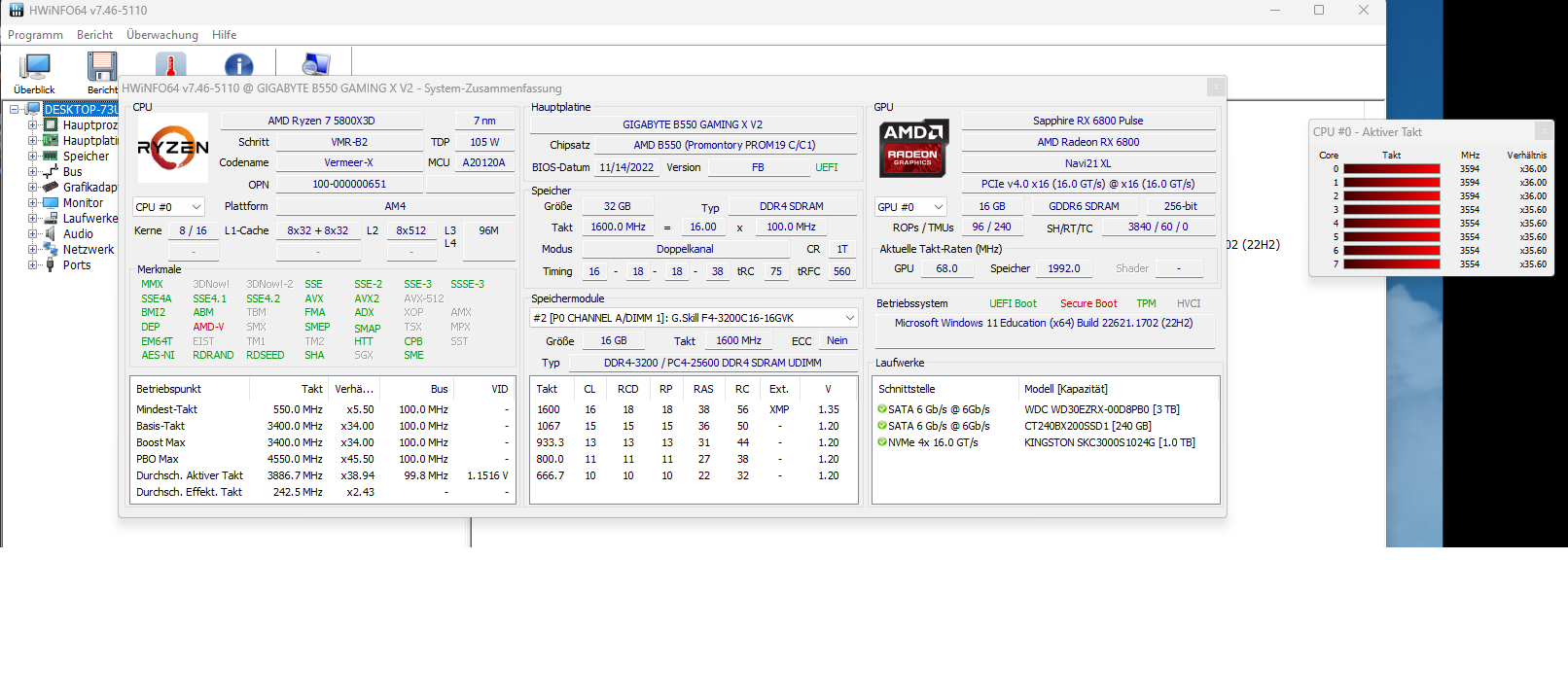Click the Core 4 clock bar
The height and width of the screenshot is (700, 1568).
1392,224
